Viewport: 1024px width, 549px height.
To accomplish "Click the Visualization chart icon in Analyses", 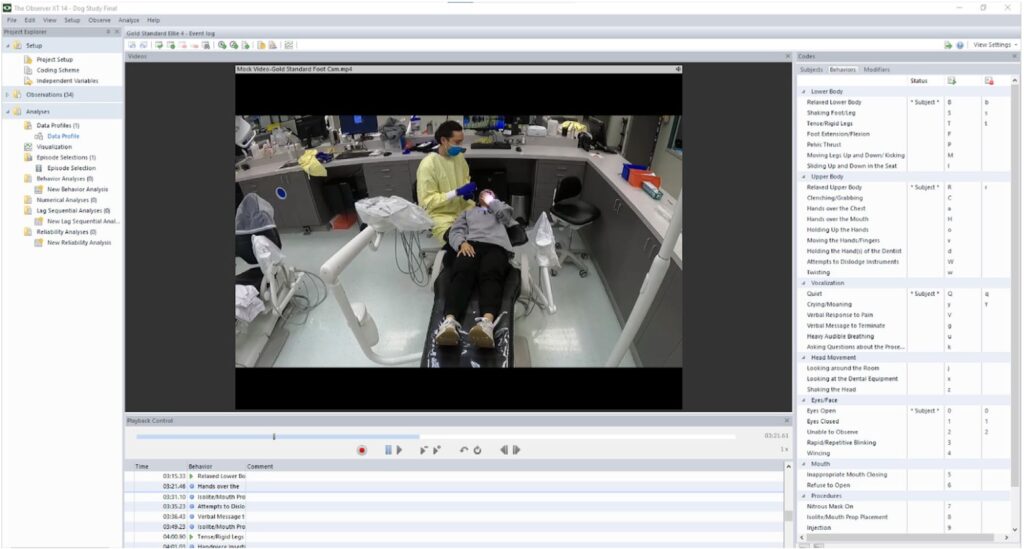I will tap(28, 146).
